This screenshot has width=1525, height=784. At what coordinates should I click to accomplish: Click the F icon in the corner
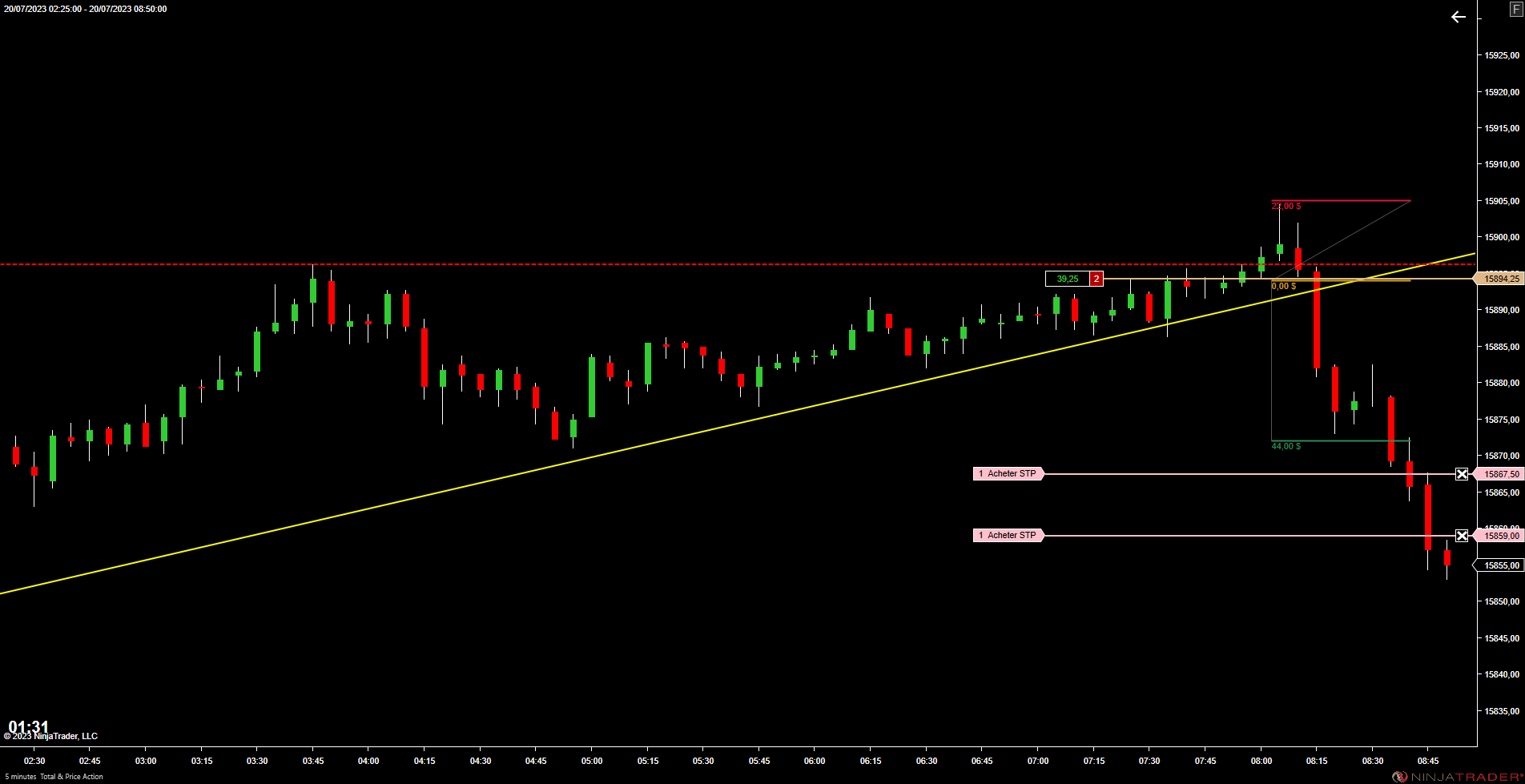pos(1515,8)
